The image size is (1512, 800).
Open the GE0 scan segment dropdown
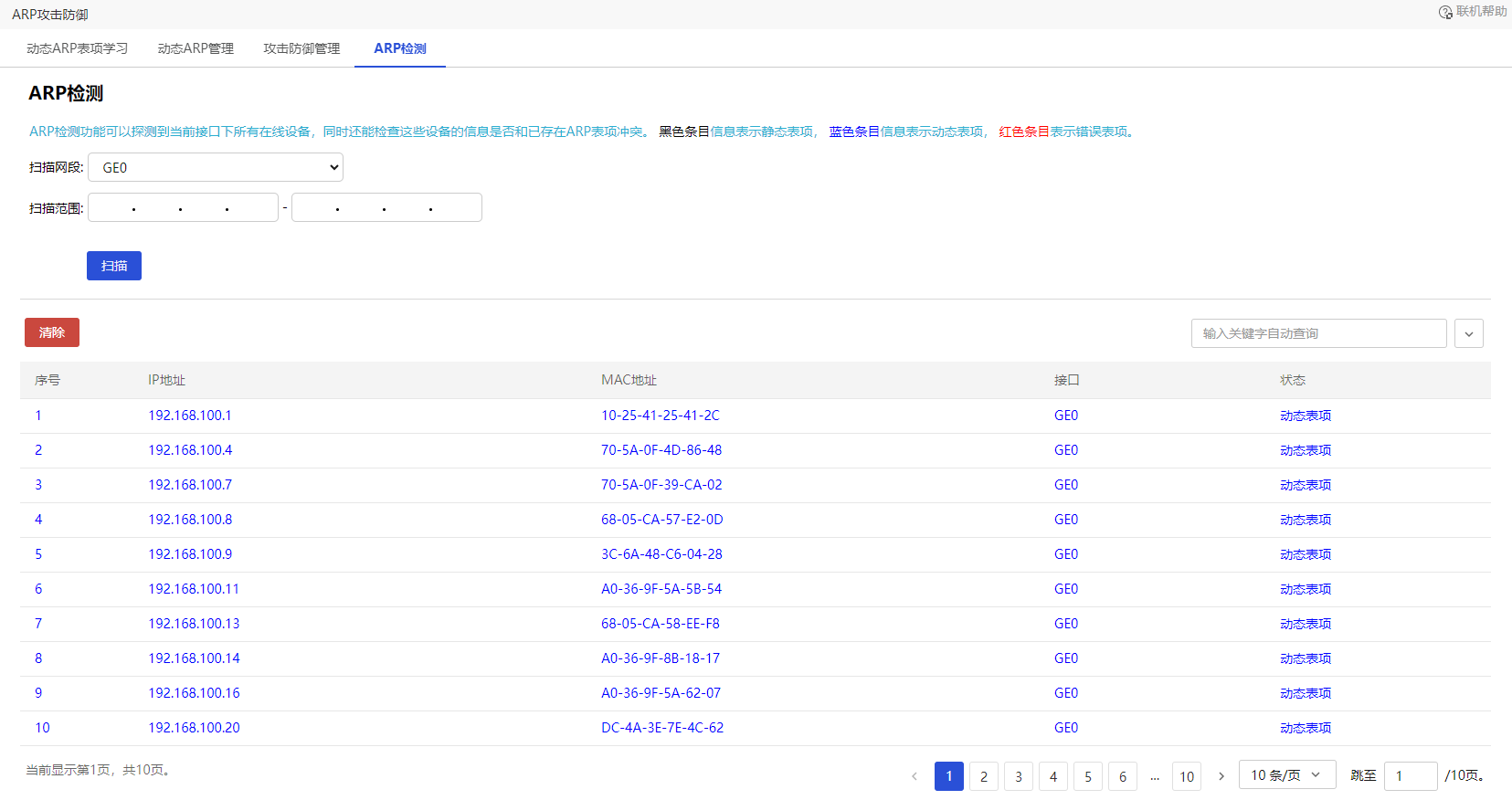216,167
